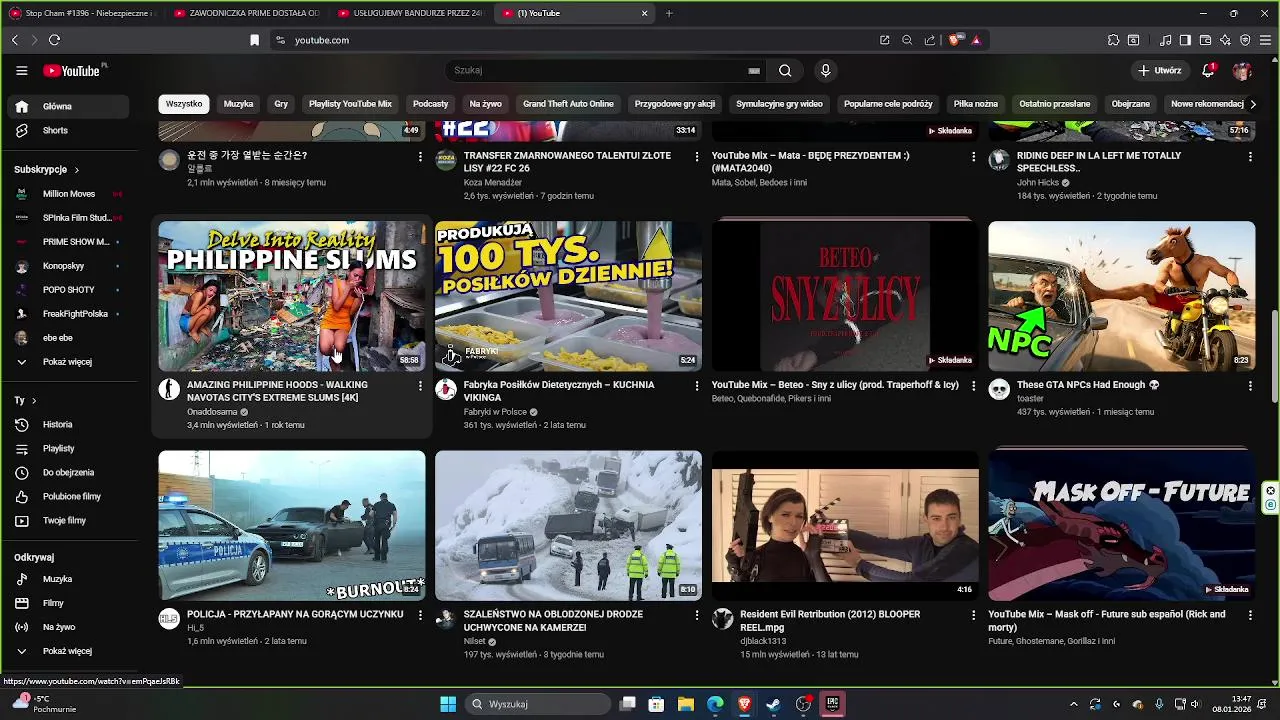Open Epic Games Launcher from taskbar
This screenshot has height=720, width=1280.
point(832,704)
